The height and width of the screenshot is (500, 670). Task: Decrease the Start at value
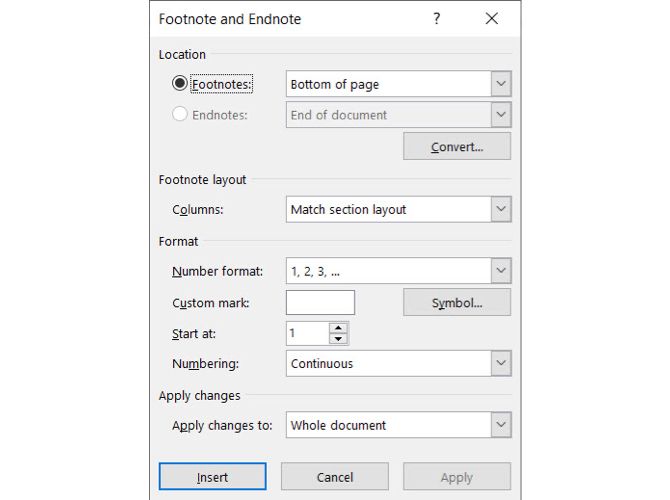point(339,339)
